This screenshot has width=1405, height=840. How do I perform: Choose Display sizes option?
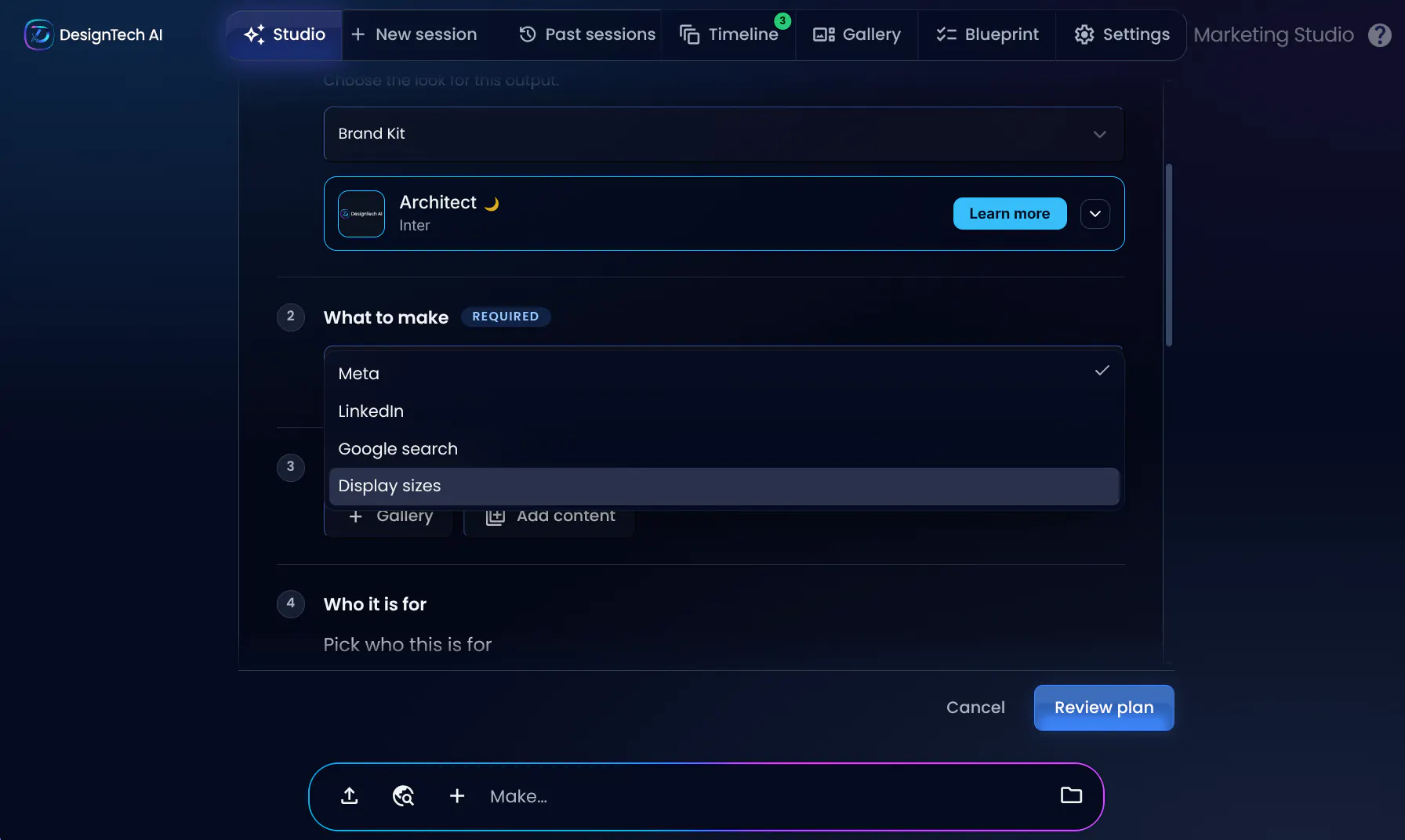[724, 486]
